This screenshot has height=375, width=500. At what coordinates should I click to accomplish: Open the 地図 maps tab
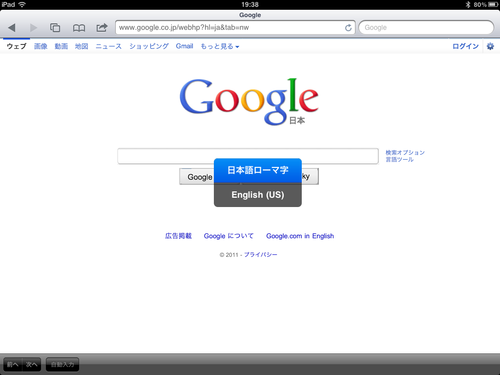click(82, 46)
